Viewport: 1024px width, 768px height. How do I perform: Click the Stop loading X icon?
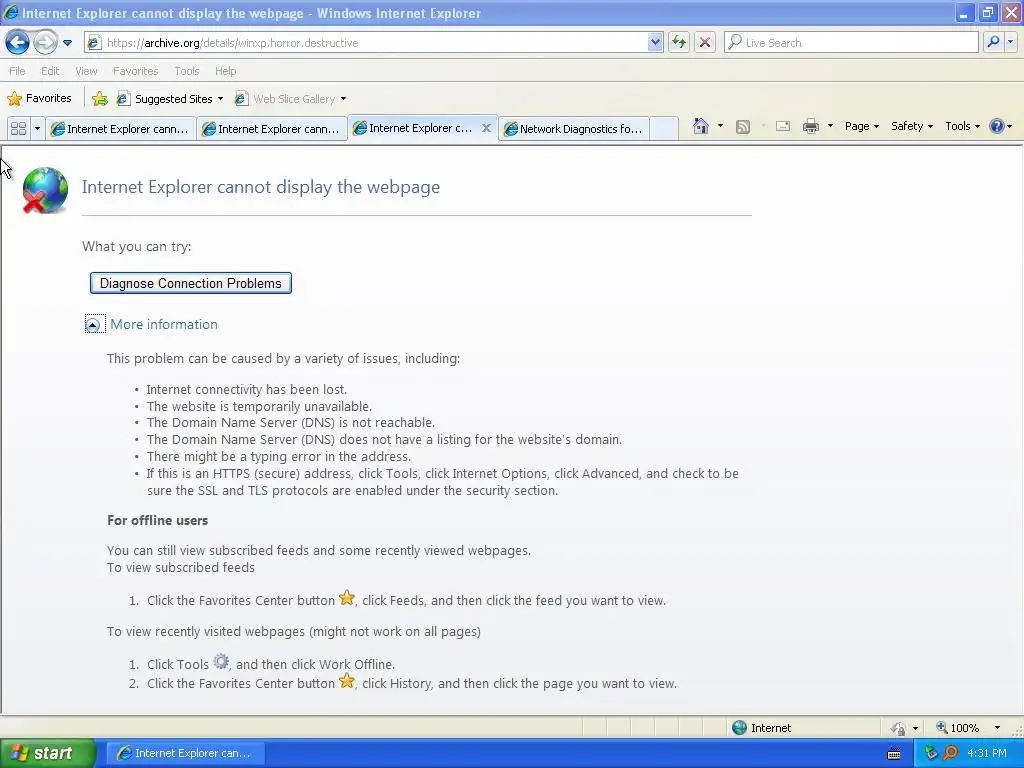click(x=705, y=42)
